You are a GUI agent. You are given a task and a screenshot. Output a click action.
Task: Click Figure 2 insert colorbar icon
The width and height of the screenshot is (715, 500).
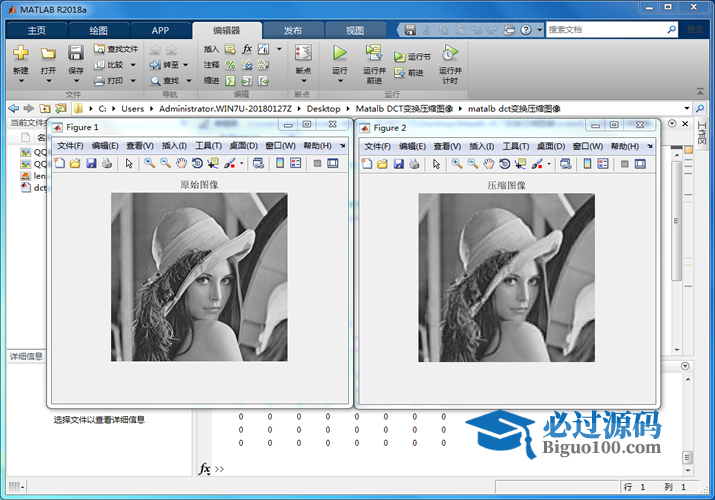point(587,164)
